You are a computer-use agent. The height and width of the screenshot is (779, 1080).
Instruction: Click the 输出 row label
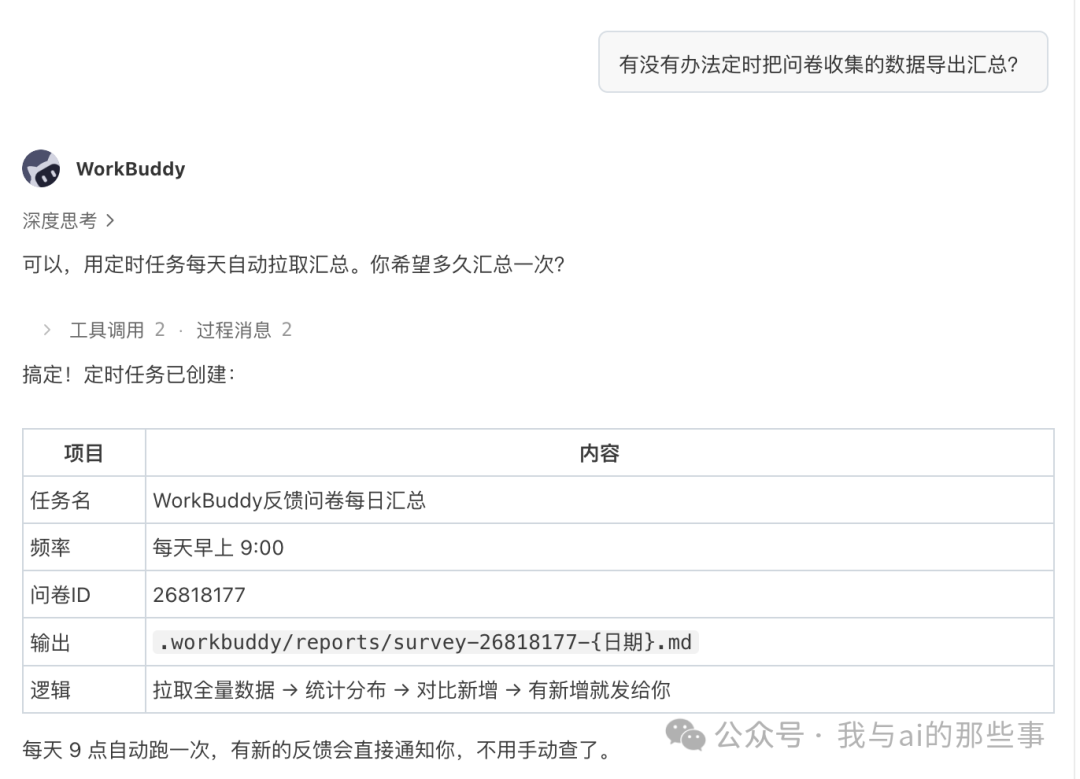pyautogui.click(x=50, y=642)
